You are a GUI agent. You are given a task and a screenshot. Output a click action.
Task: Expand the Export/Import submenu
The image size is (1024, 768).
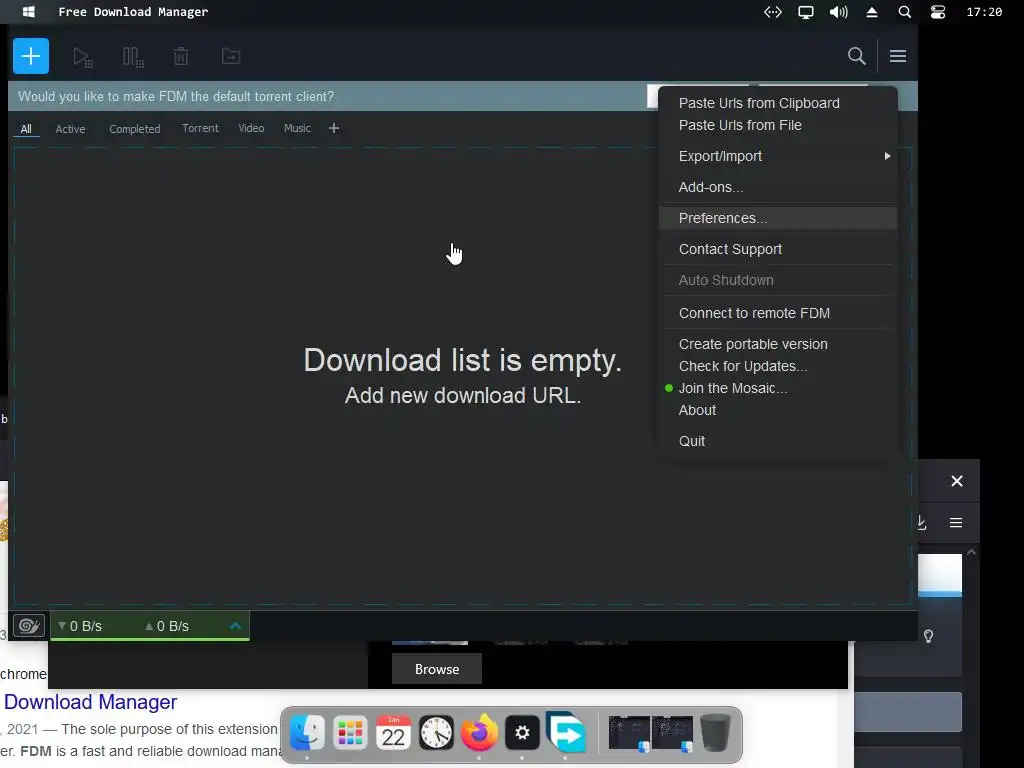pos(777,156)
